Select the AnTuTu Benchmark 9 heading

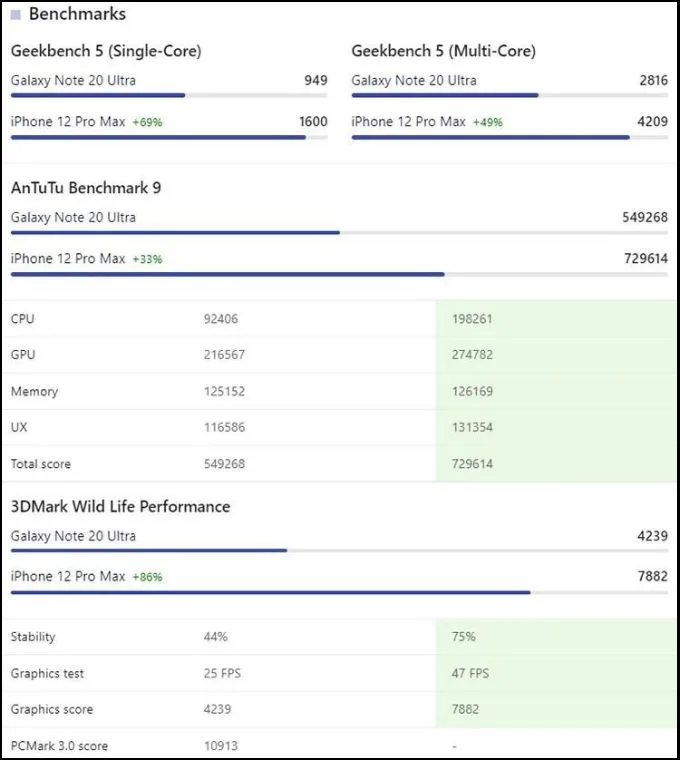click(86, 188)
